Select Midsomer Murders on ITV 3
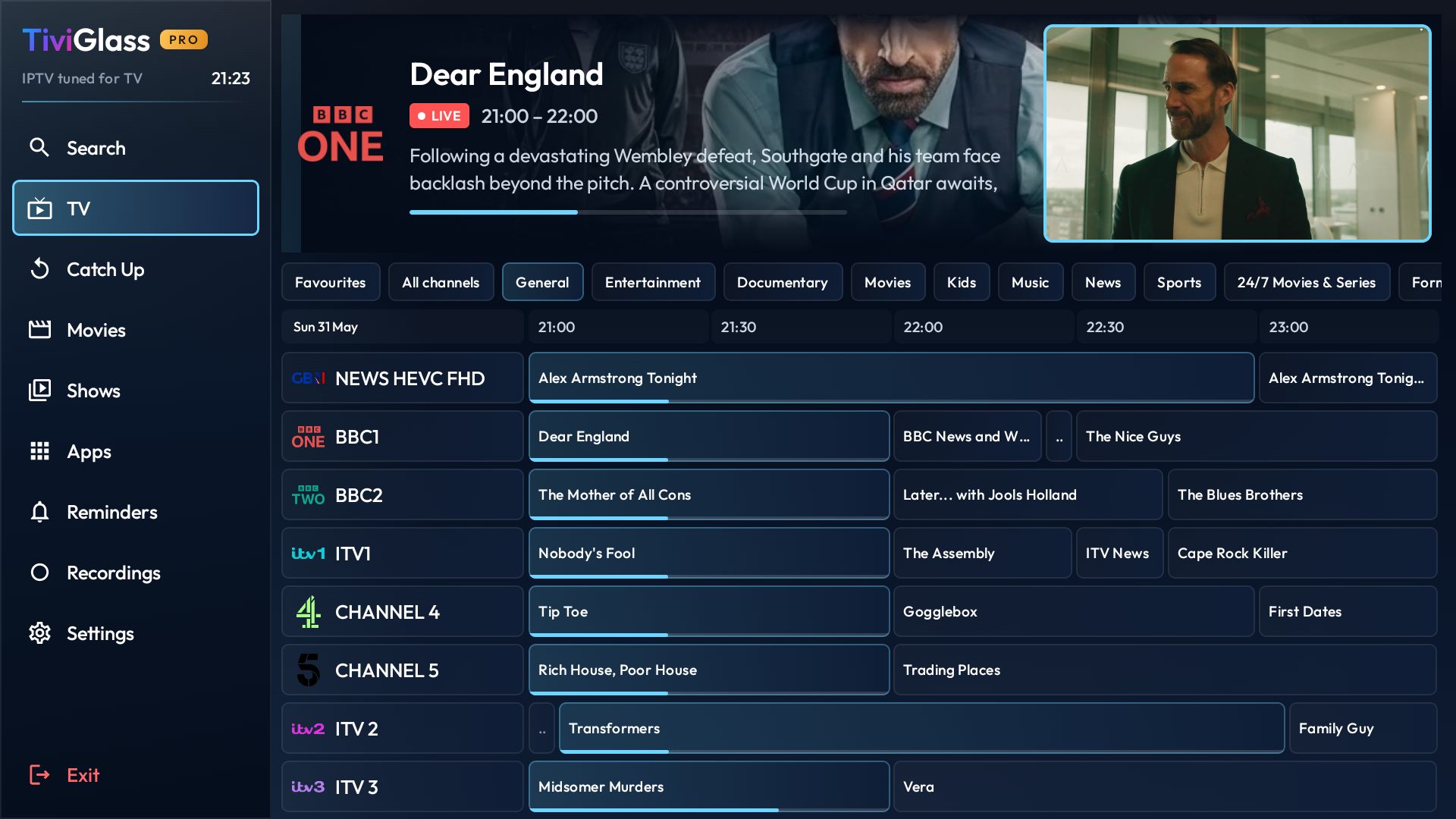1456x819 pixels. (709, 786)
